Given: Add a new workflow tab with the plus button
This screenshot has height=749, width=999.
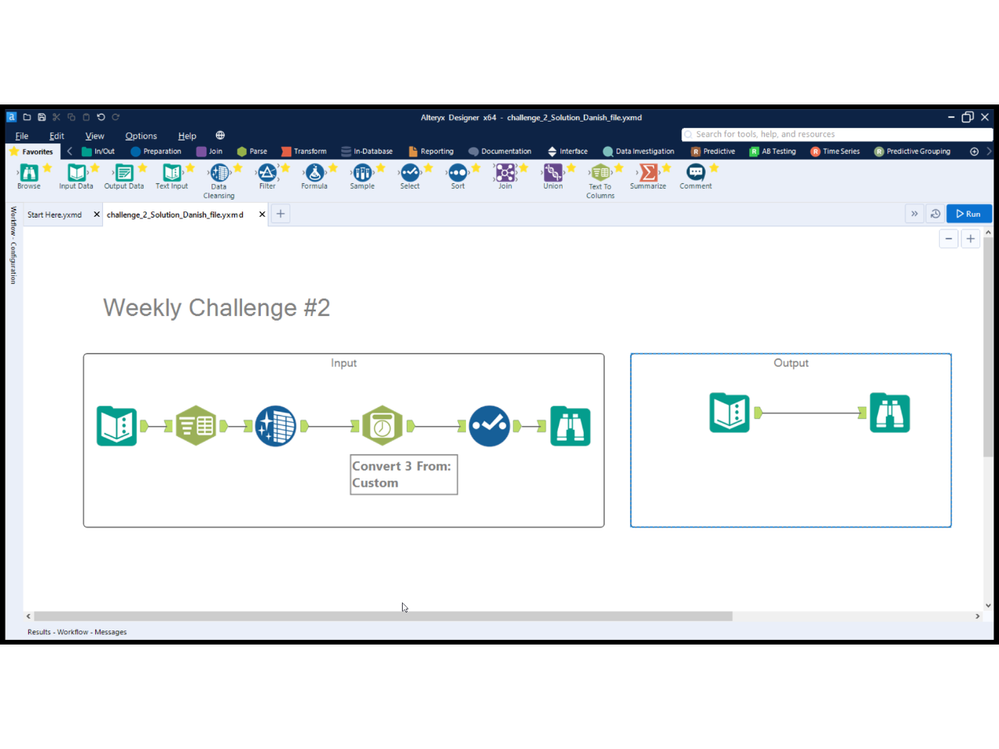Looking at the screenshot, I should click(x=280, y=214).
